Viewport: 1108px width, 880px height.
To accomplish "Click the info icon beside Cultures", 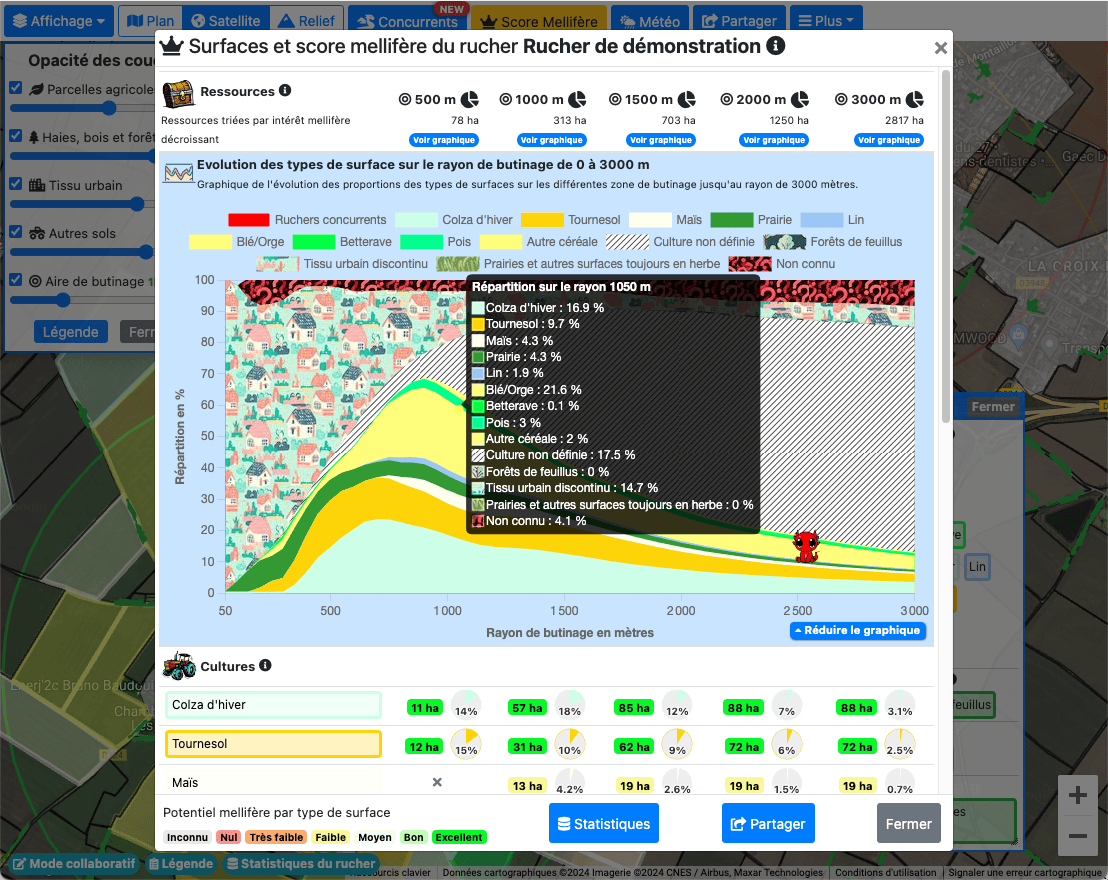I will pos(265,665).
